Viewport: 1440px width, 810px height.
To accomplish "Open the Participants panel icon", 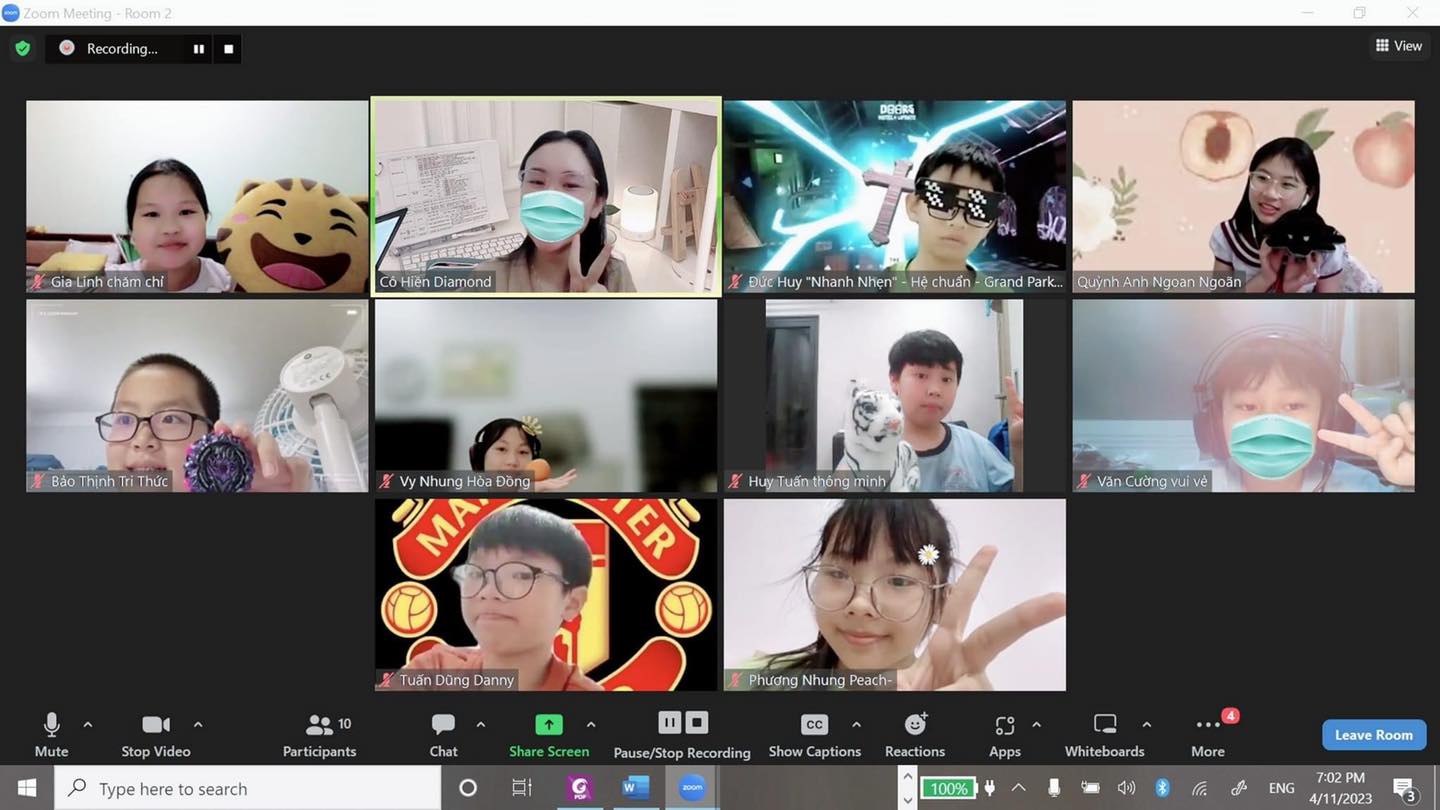I will pos(319,726).
